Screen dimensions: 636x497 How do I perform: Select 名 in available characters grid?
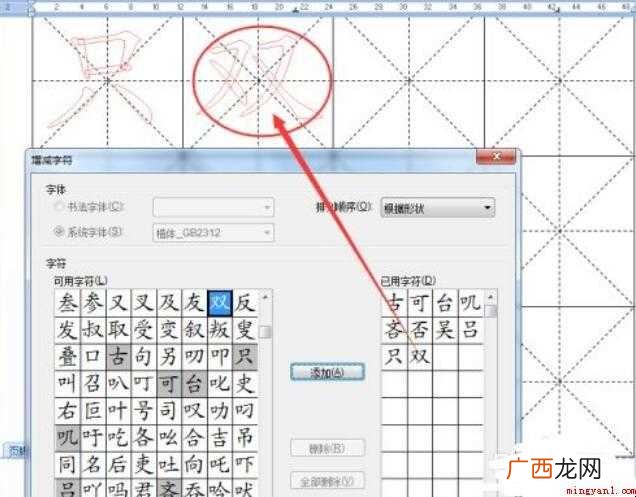pos(93,465)
